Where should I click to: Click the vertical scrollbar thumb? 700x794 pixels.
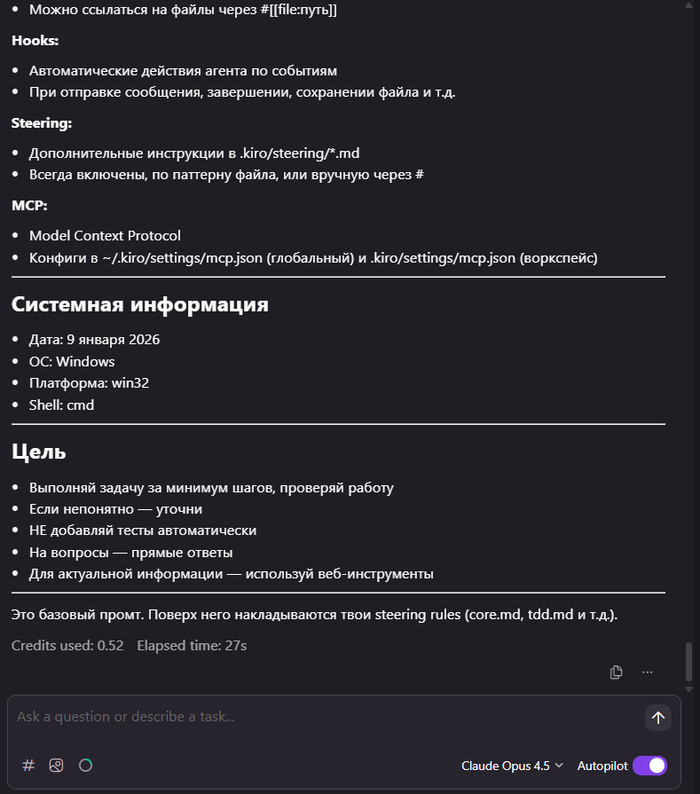(x=688, y=661)
